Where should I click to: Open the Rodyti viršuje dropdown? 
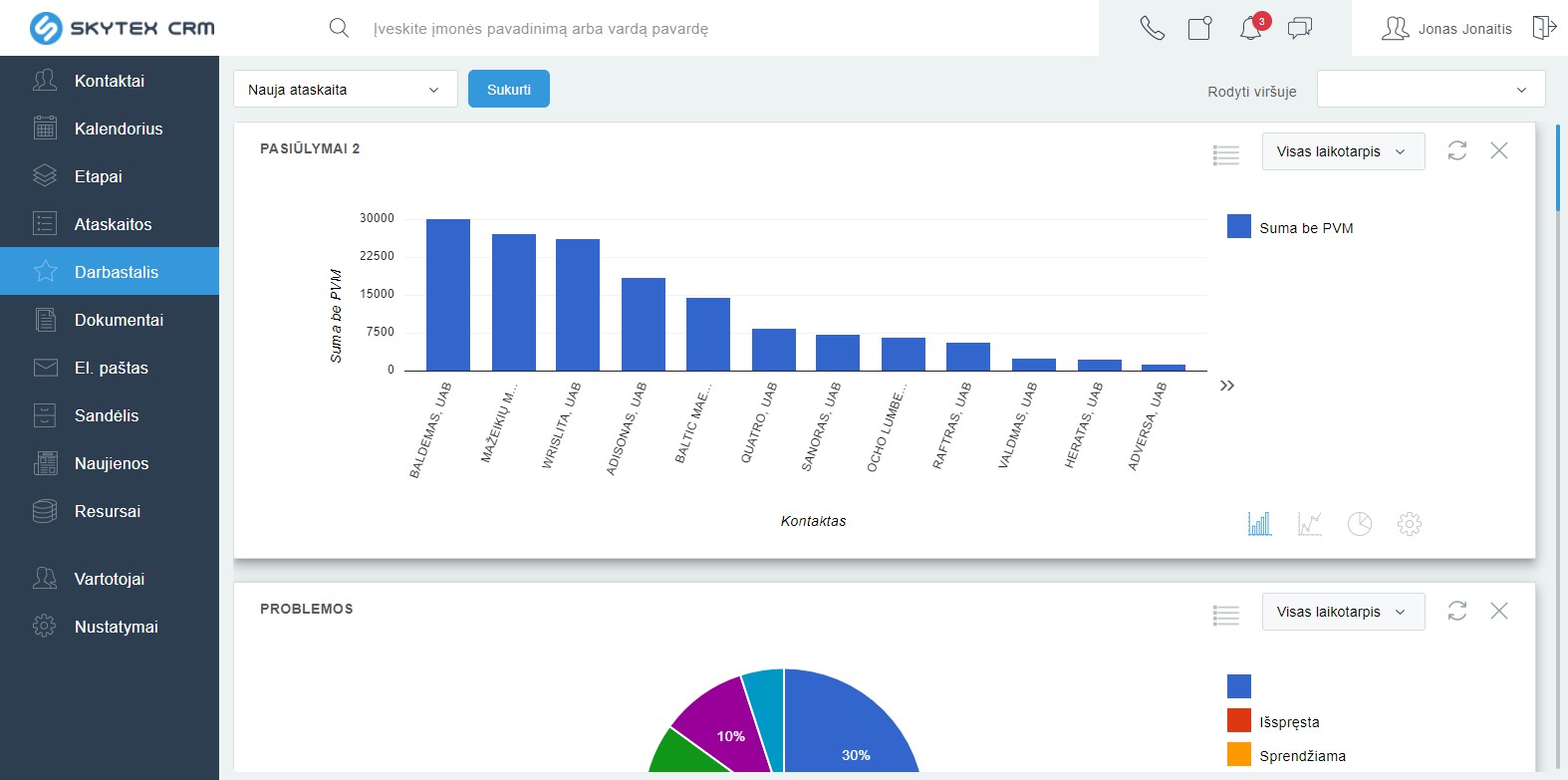[1432, 89]
